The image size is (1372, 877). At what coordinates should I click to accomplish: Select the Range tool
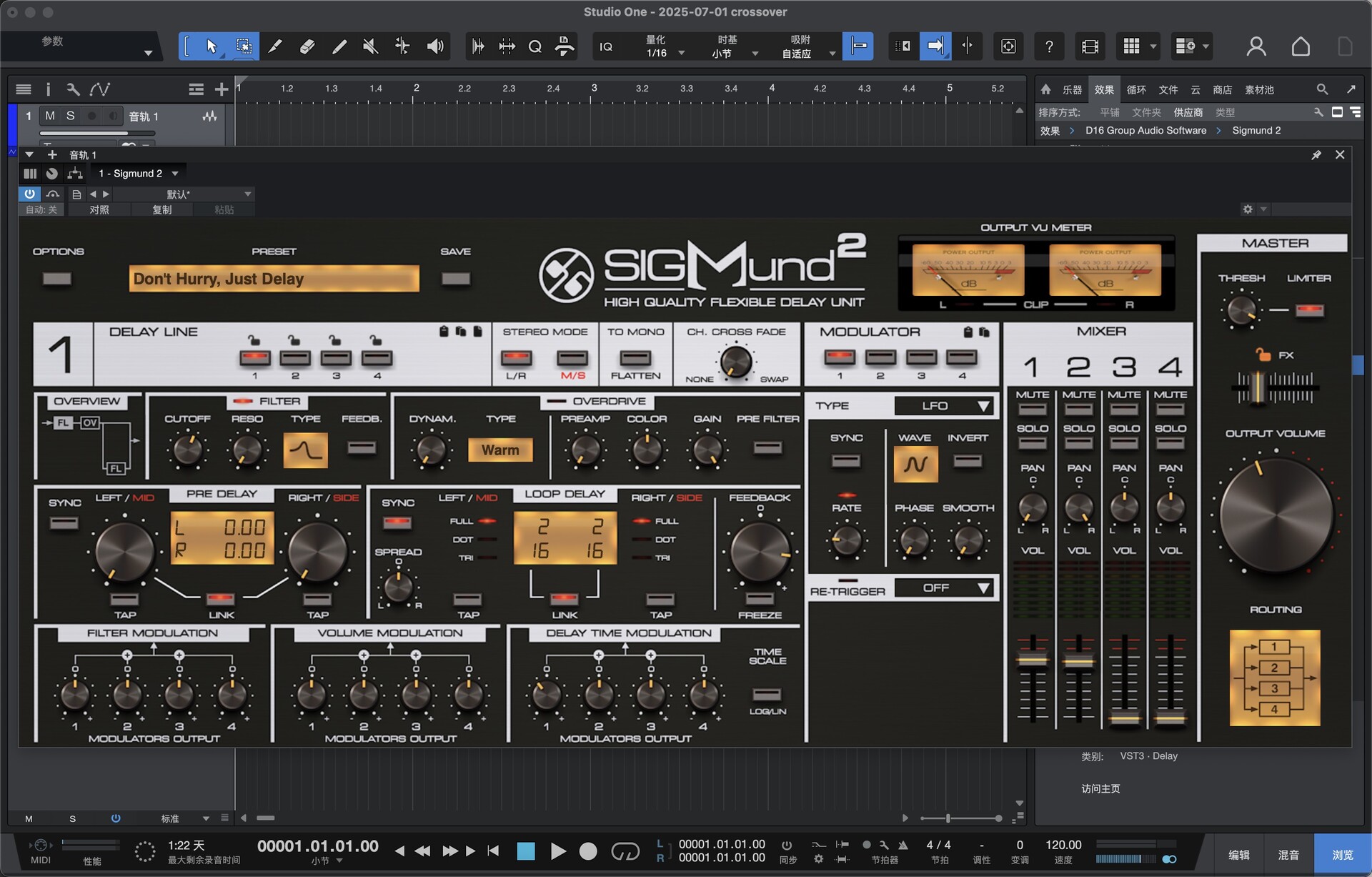click(x=244, y=46)
